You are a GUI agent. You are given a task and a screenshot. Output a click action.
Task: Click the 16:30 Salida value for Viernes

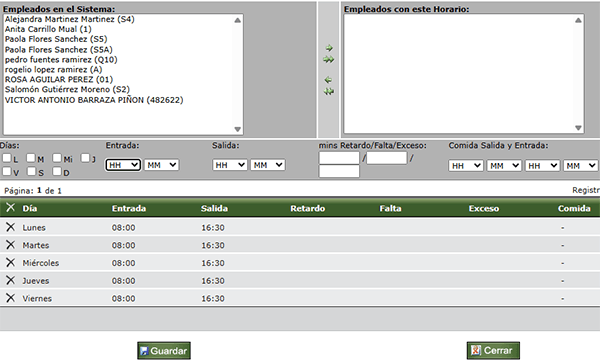pos(213,298)
